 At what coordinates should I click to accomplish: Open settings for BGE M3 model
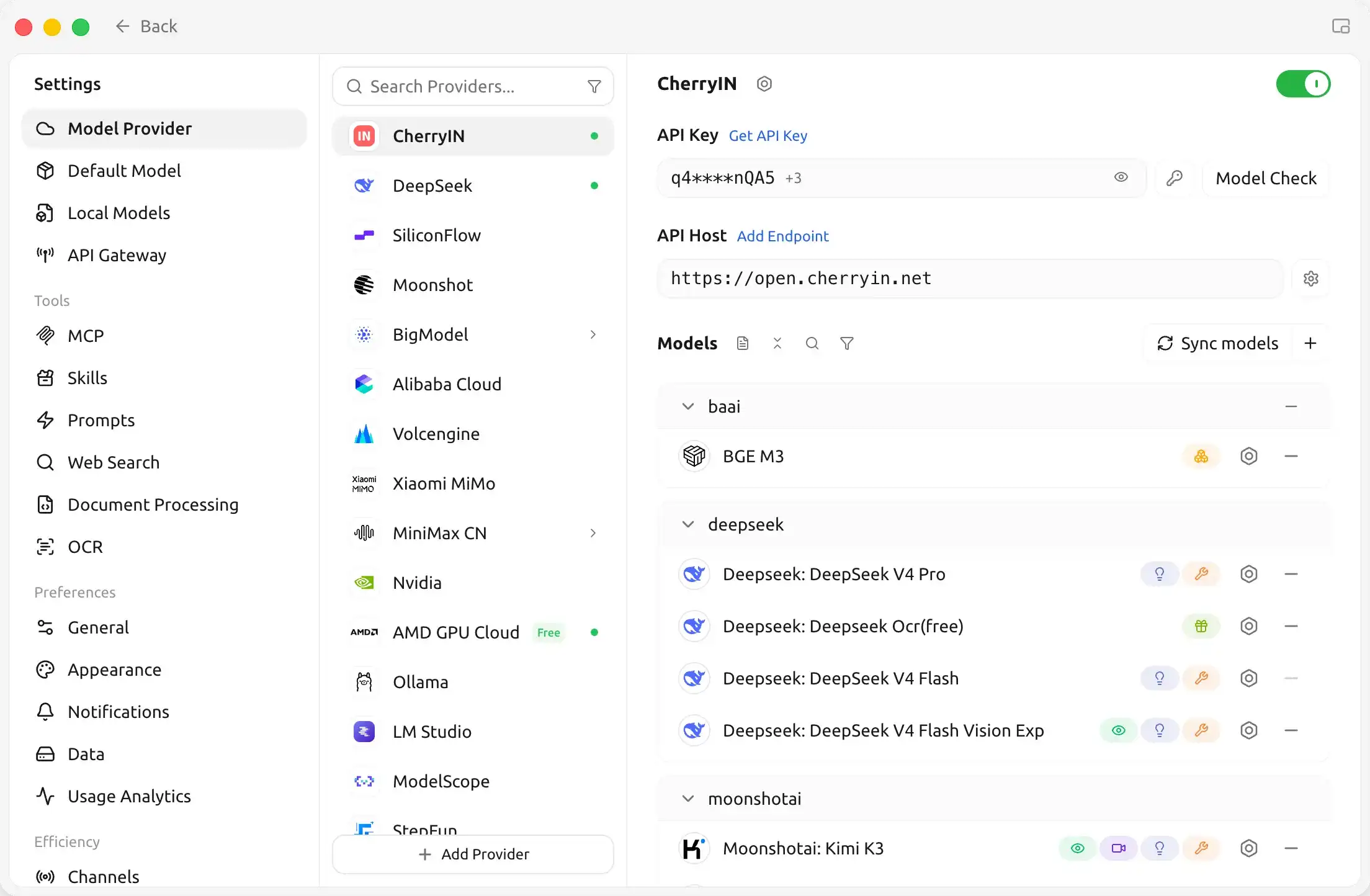coord(1249,456)
